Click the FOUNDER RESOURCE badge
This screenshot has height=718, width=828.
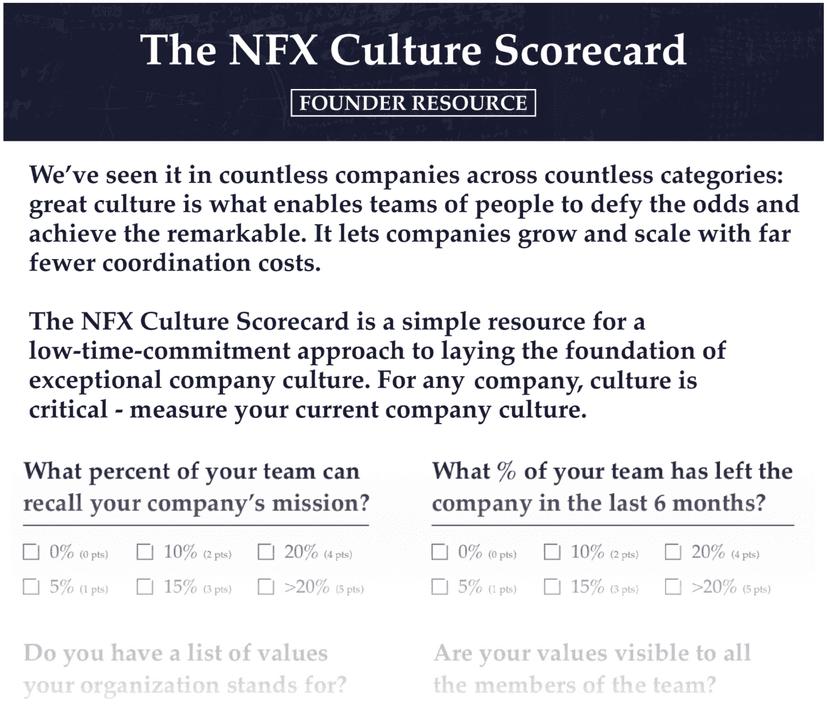[x=413, y=103]
